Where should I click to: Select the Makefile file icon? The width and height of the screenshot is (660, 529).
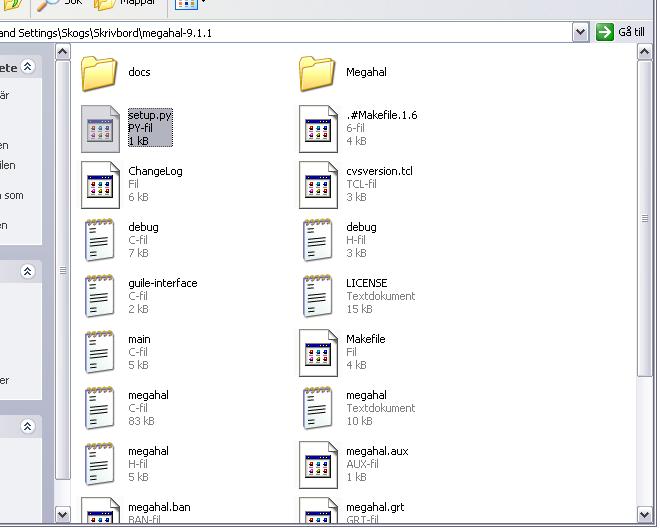tap(318, 353)
